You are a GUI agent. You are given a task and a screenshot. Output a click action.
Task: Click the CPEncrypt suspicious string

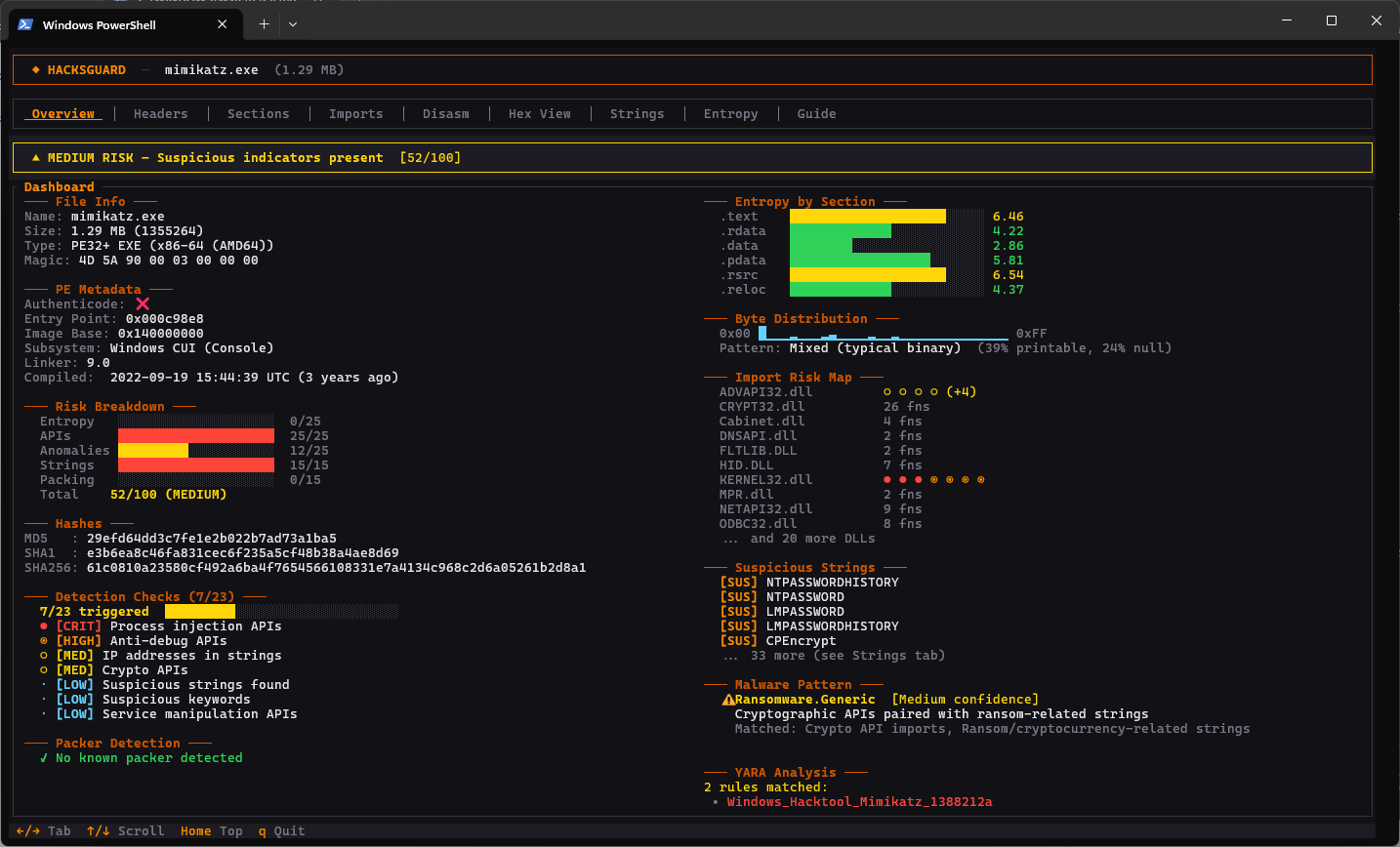pos(802,641)
